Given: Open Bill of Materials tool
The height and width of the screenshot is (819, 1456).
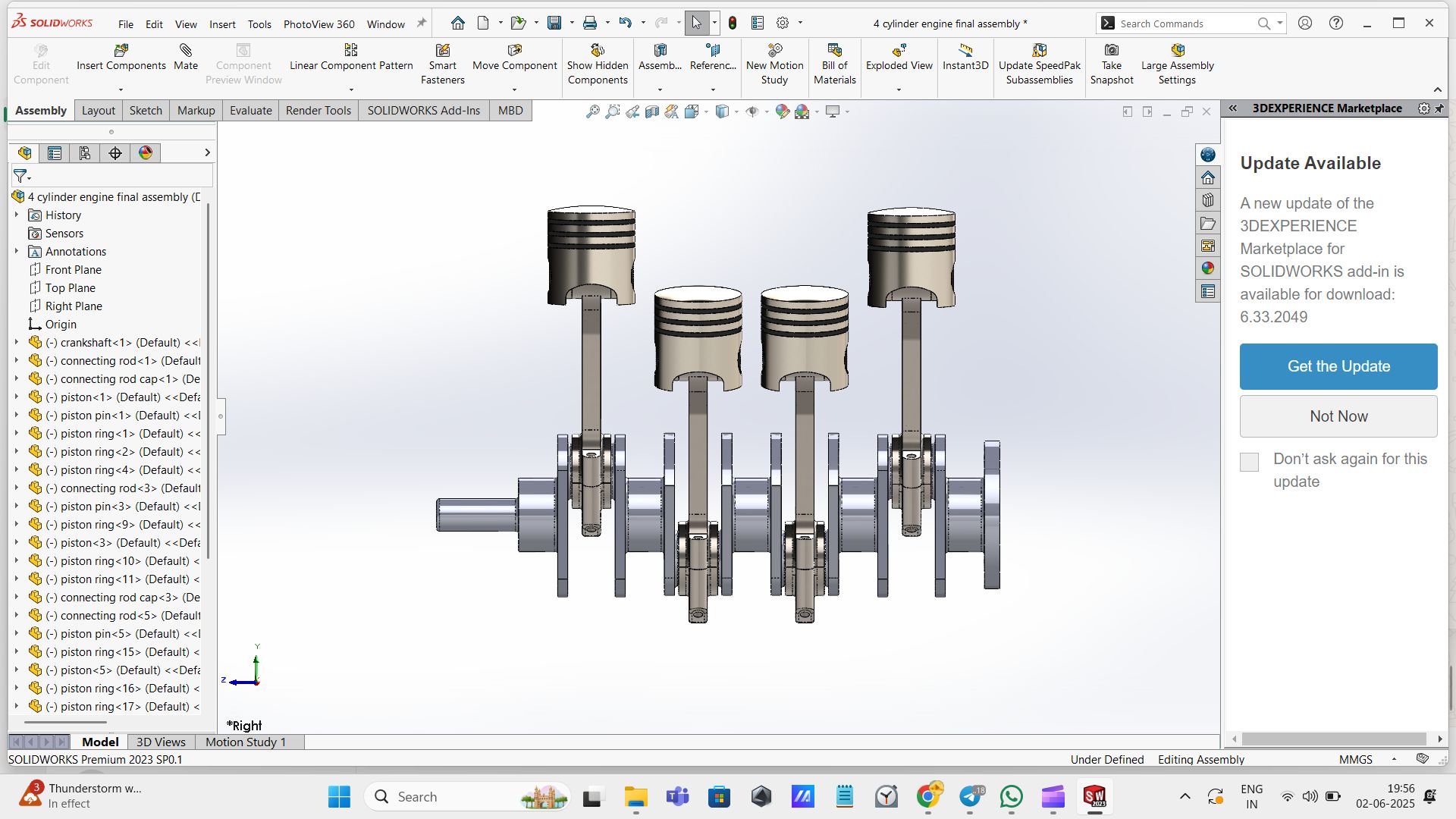Looking at the screenshot, I should [x=834, y=51].
